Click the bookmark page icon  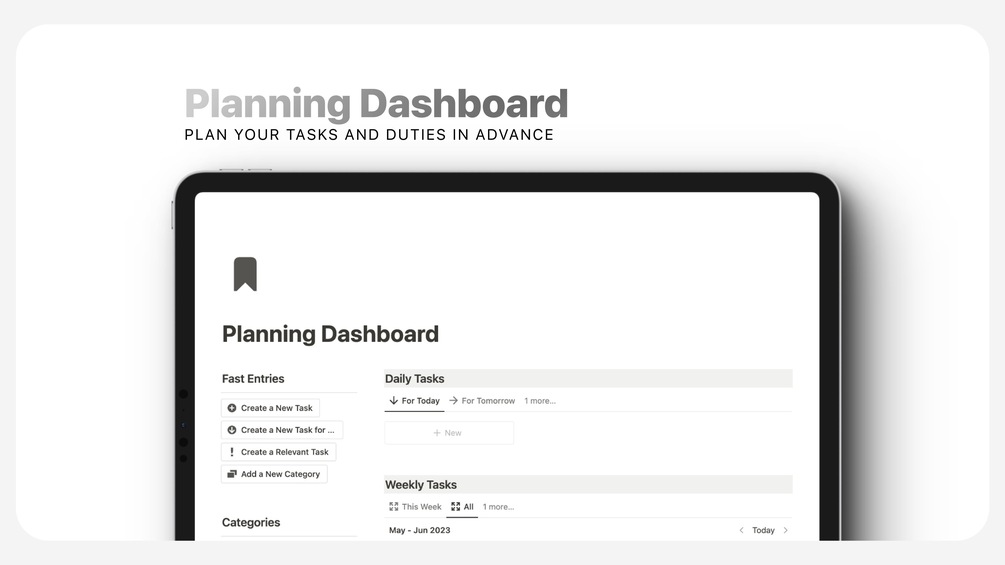click(x=245, y=274)
